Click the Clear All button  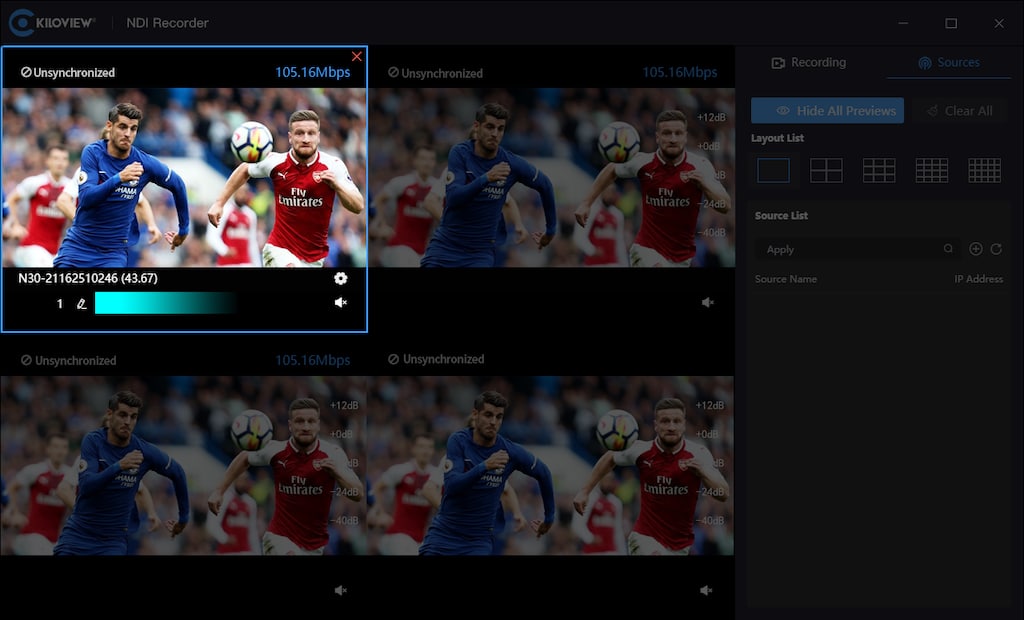pos(959,111)
